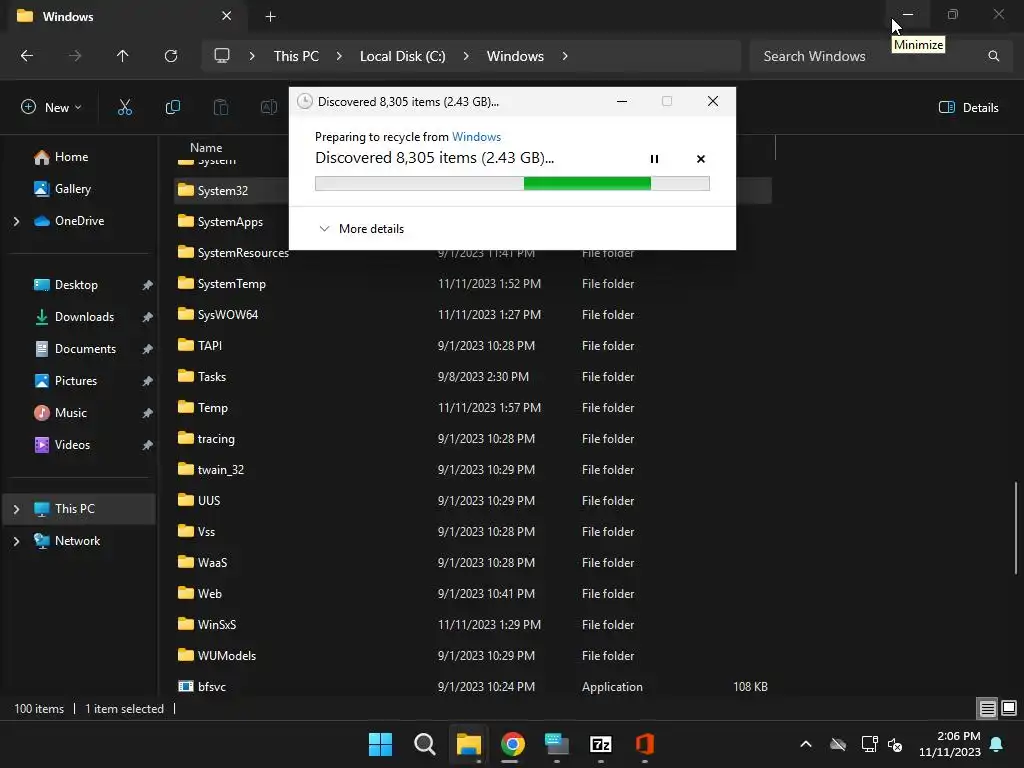Image resolution: width=1024 pixels, height=768 pixels.
Task: Pause the recycle operation
Action: coord(654,159)
